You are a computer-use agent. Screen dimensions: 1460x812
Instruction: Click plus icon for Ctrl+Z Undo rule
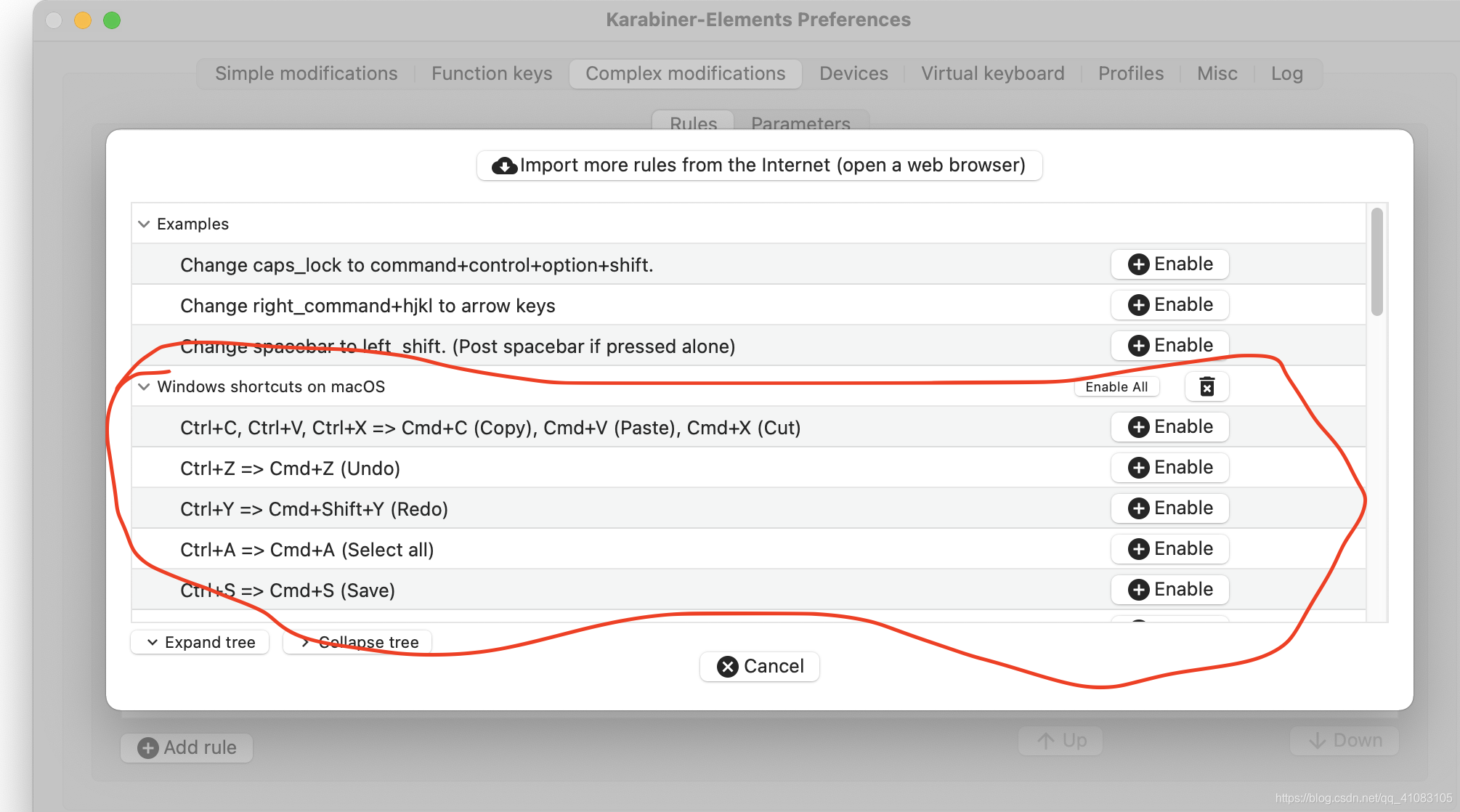click(x=1138, y=468)
